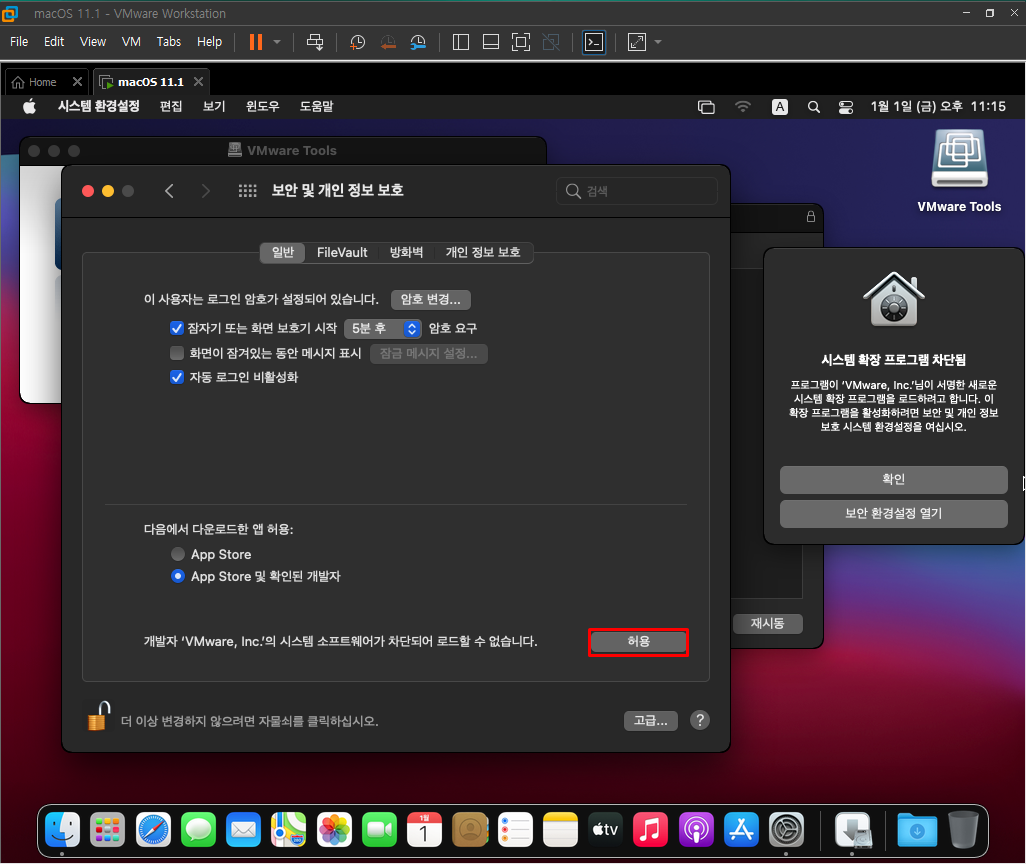Viewport: 1026px width, 865px height.
Task: Click the screen mirroring menu bar icon
Action: click(x=706, y=107)
